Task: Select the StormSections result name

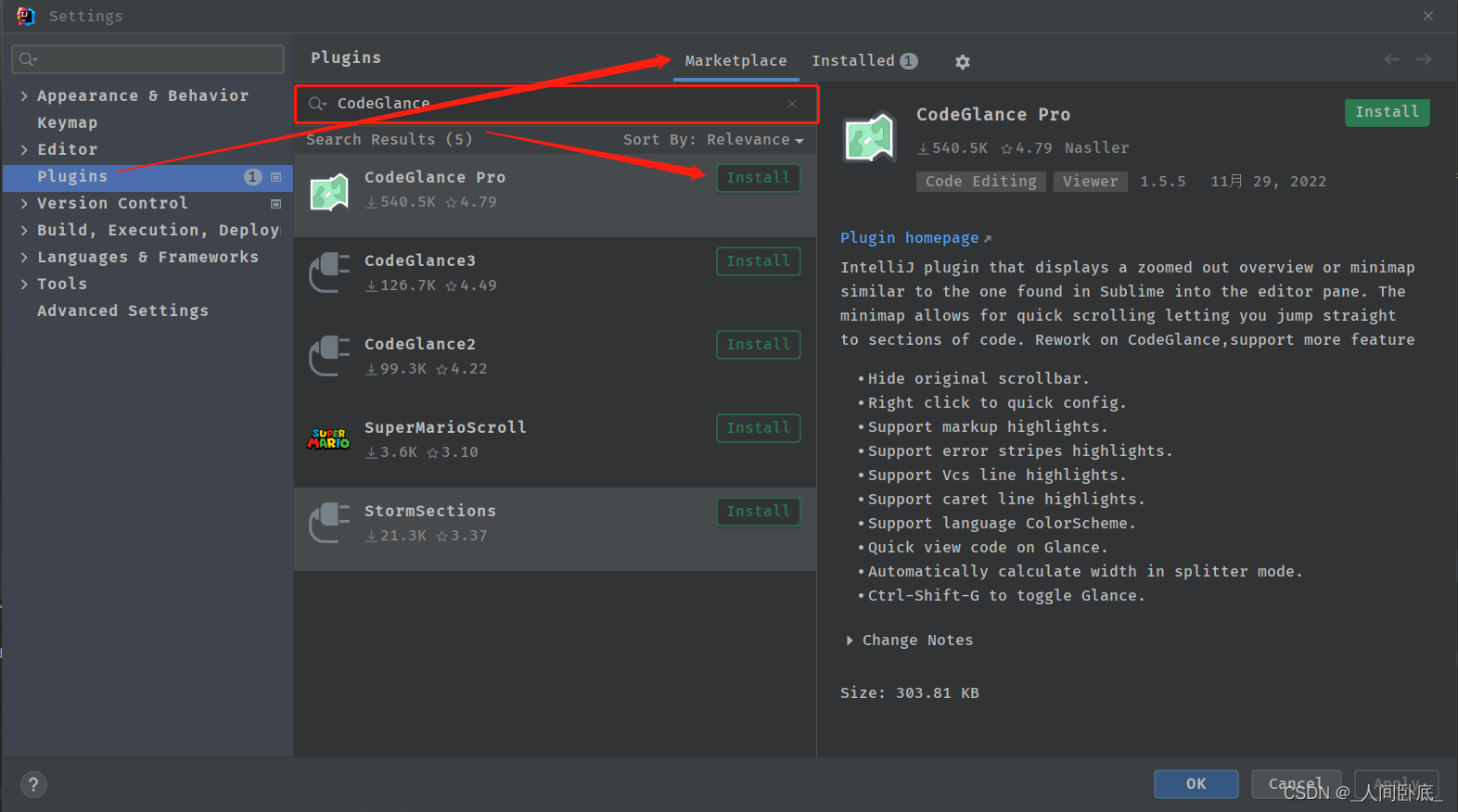Action: click(x=429, y=512)
